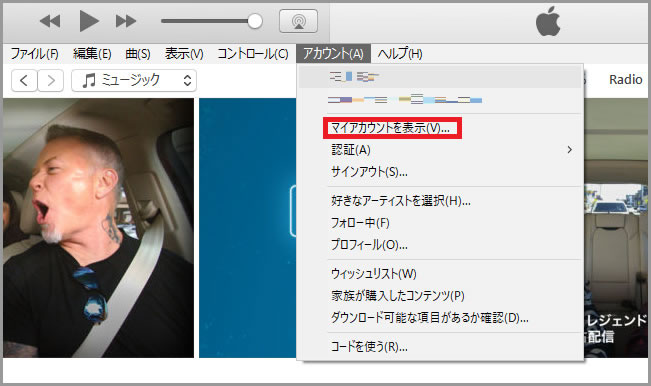Viewport: 651px width, 386px height.
Task: Click the Apple logo icon
Action: (x=548, y=21)
